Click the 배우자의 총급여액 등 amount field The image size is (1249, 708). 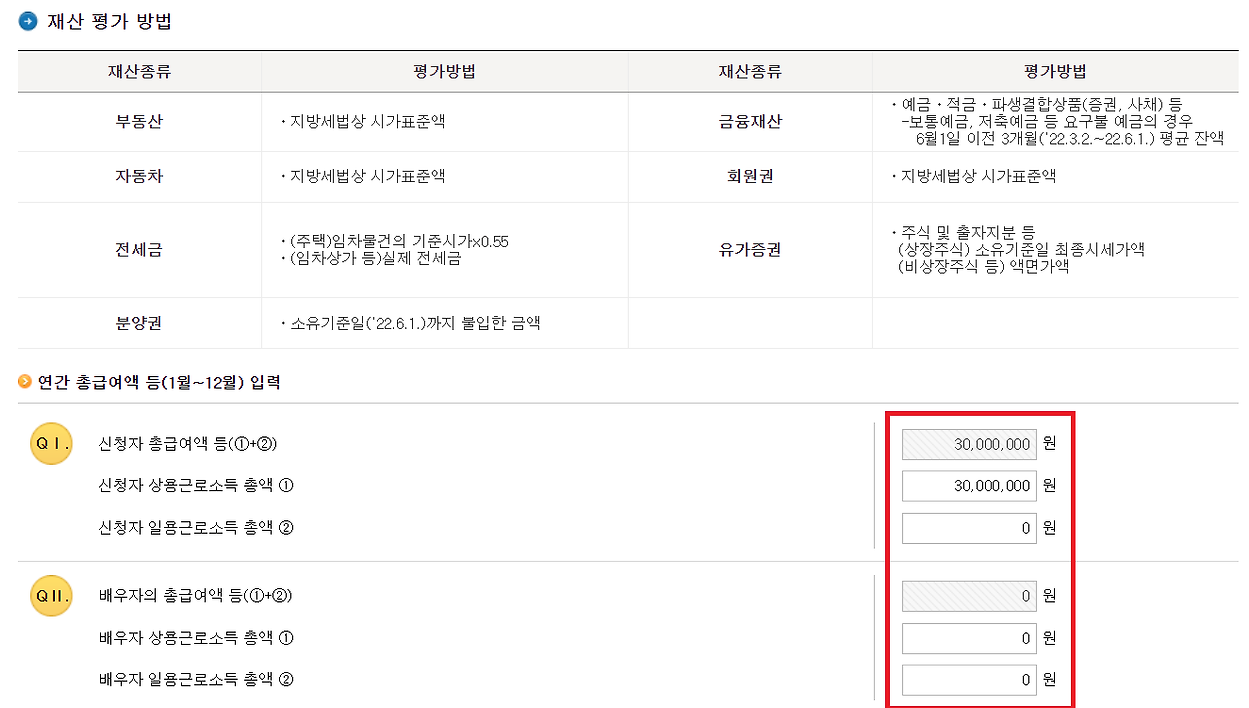tap(969, 595)
